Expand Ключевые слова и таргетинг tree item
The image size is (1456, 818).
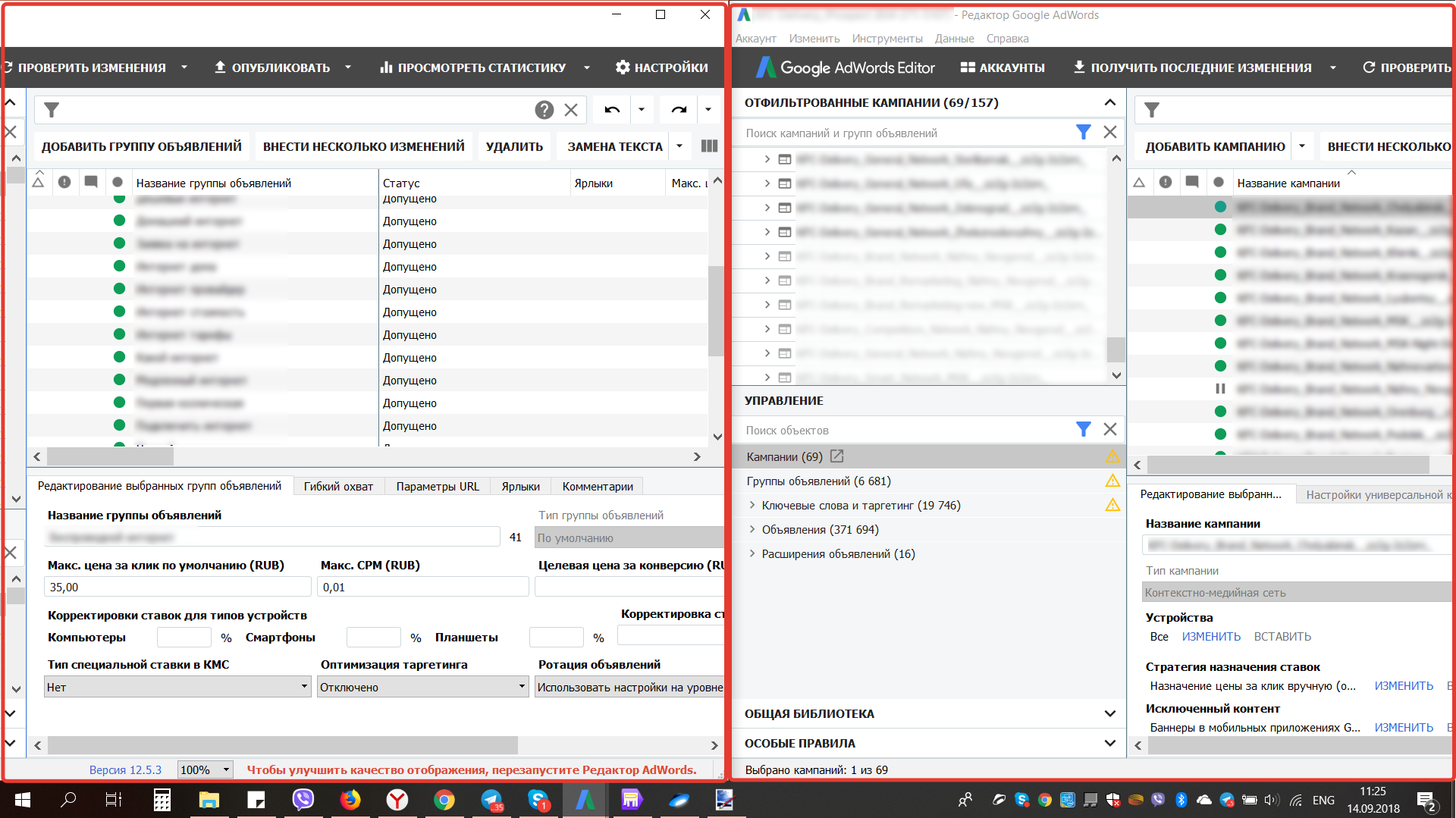point(752,505)
